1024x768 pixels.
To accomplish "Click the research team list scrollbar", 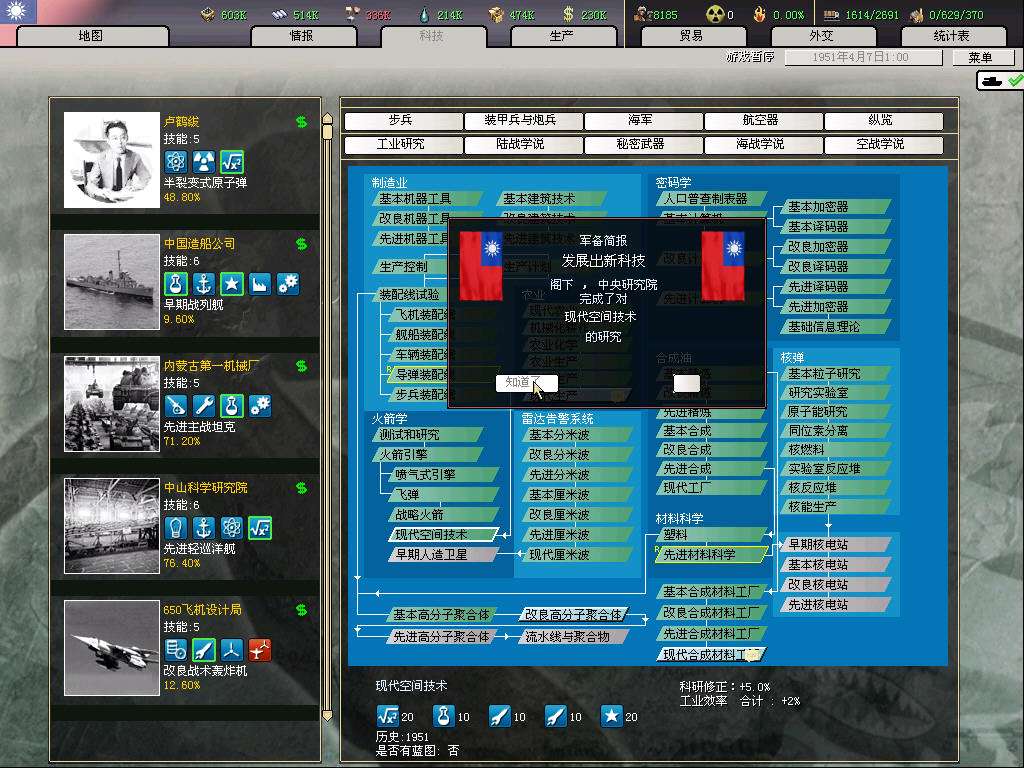I will point(328,417).
